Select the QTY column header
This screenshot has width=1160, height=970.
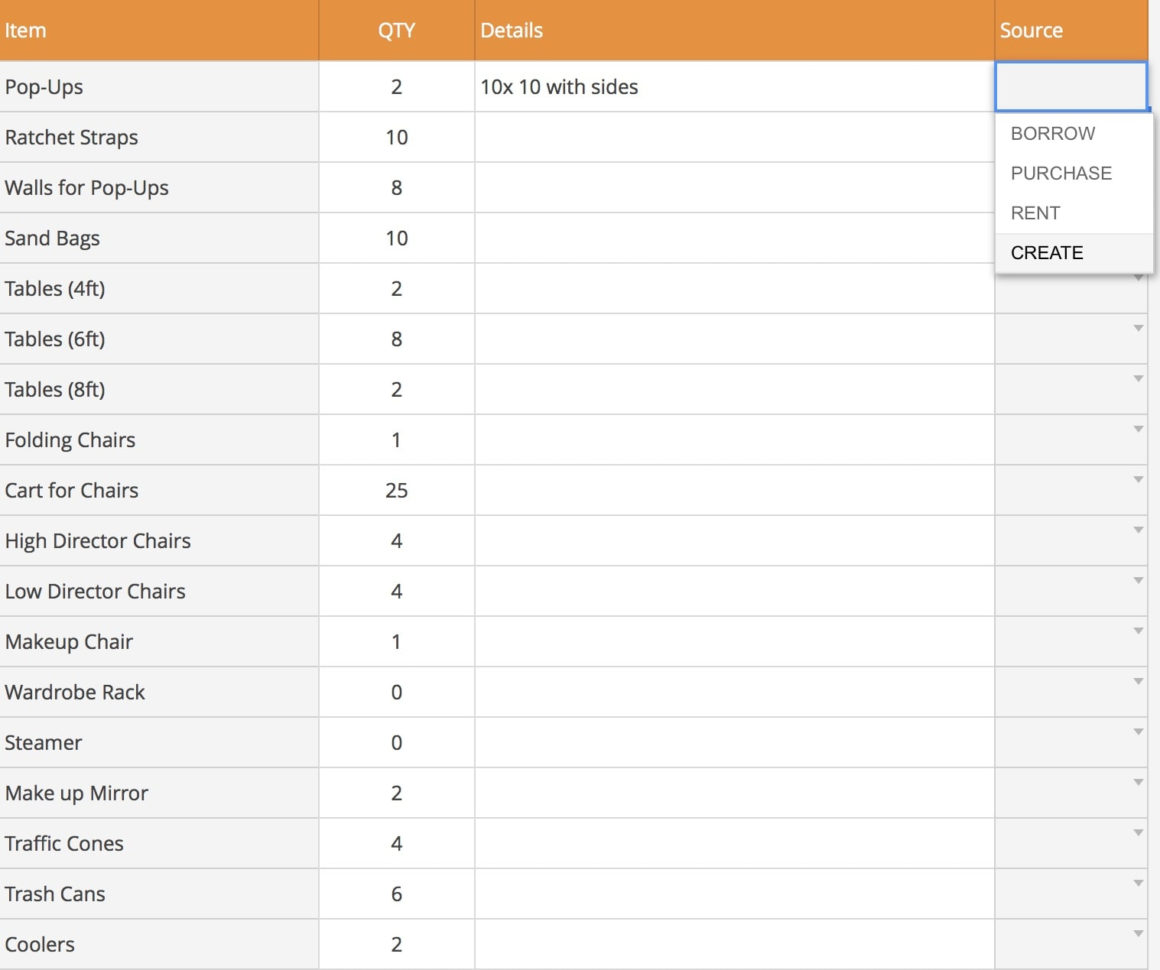396,30
